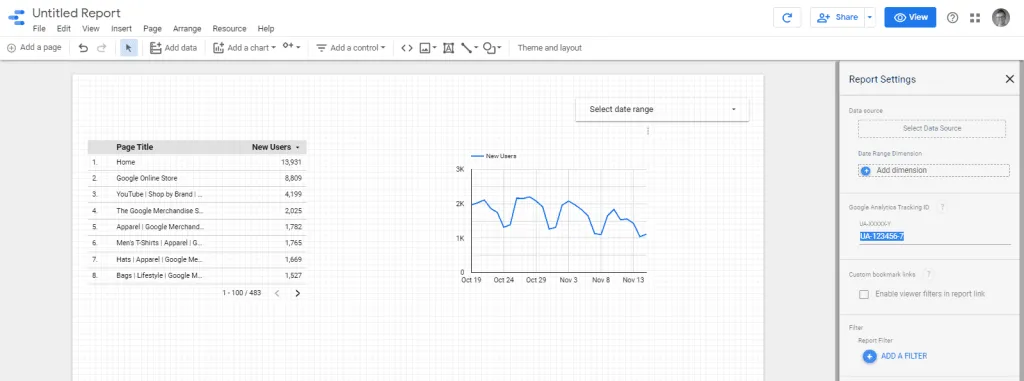Viewport: 1024px width, 381px height.
Task: Click the Page Title column header
Action: (x=135, y=148)
